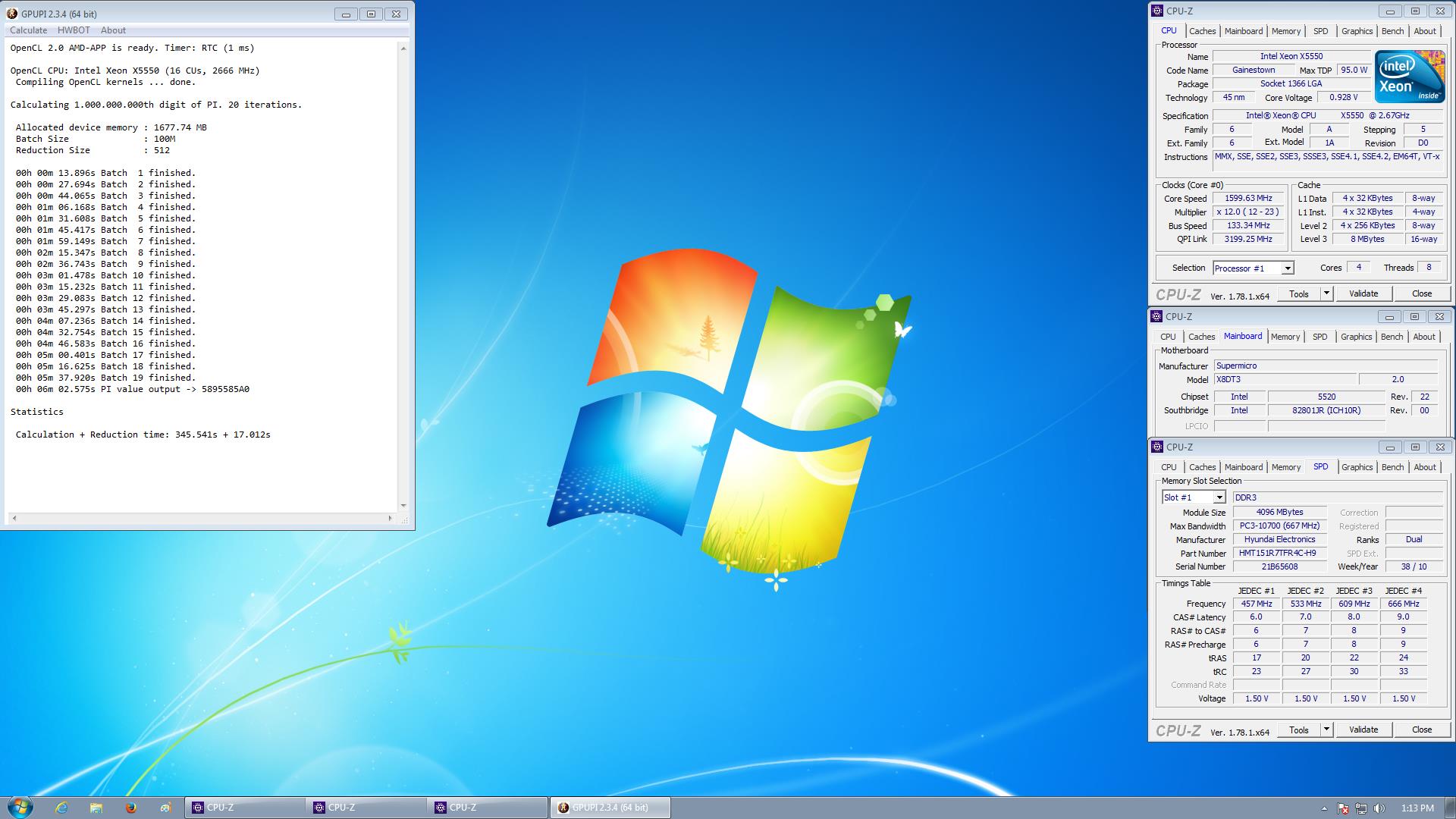The image size is (1456, 819).
Task: Open the Action Center flag tray icon
Action: (x=1343, y=808)
